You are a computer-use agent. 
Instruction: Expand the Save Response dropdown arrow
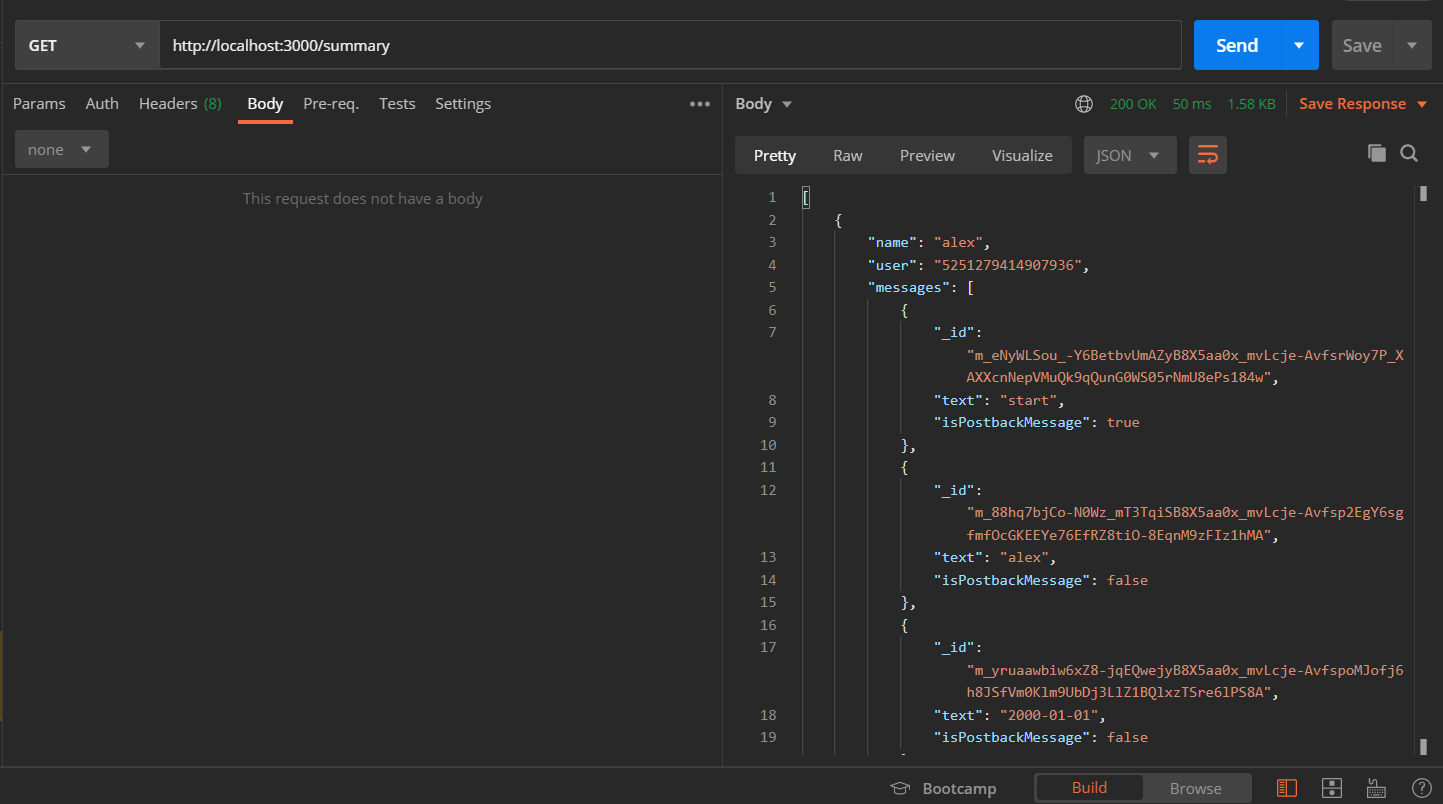[x=1423, y=104]
